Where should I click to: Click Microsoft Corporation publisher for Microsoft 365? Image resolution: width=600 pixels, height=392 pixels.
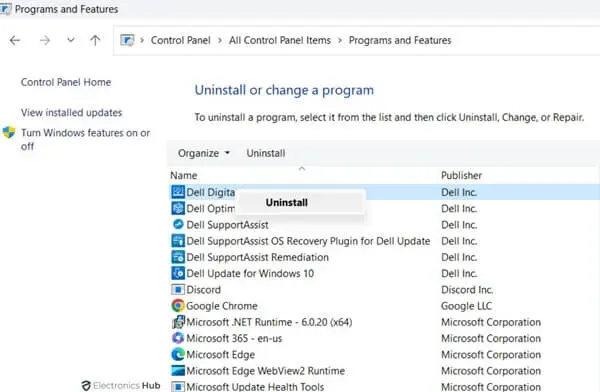[x=491, y=338]
